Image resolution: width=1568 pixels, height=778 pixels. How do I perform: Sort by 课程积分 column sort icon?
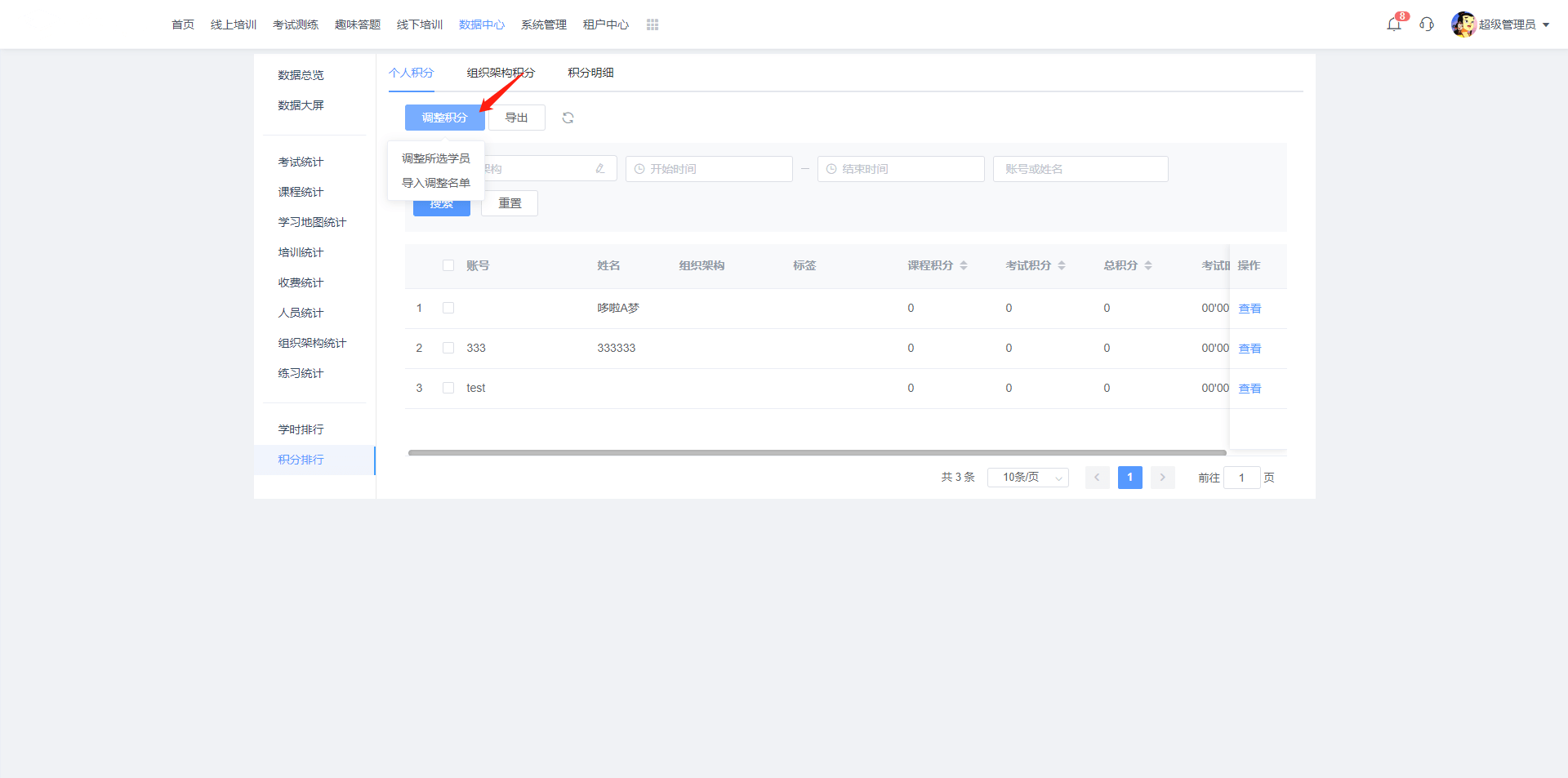[964, 265]
